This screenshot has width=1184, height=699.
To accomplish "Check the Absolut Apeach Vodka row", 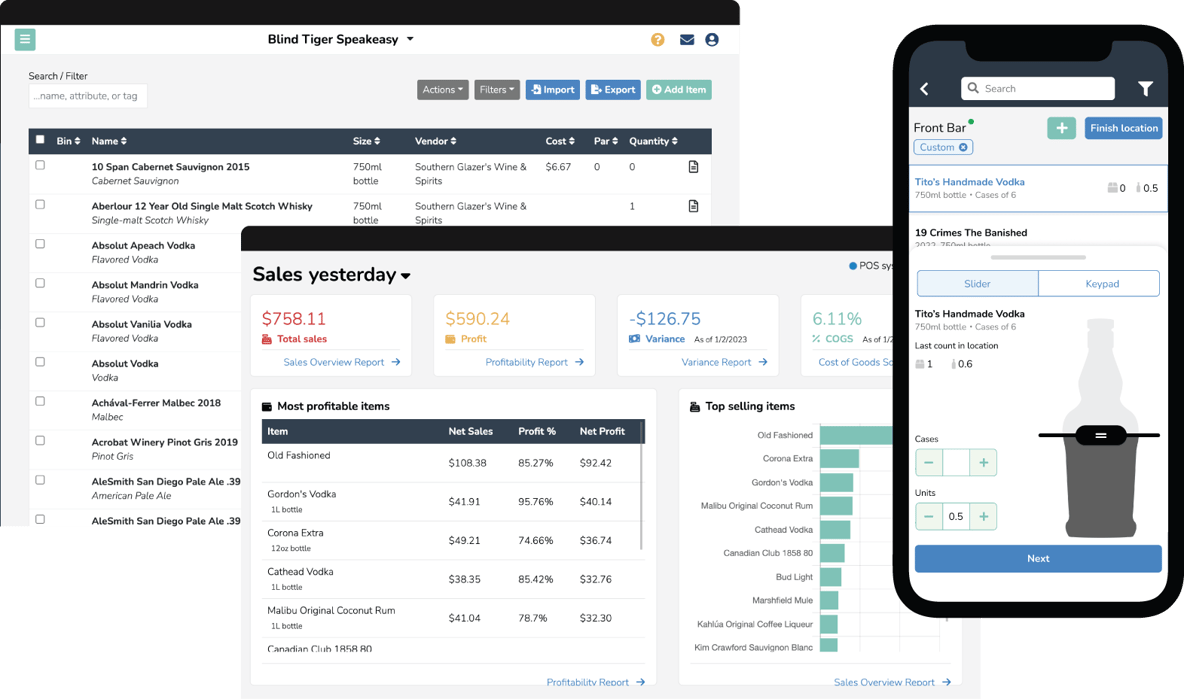I will click(x=40, y=244).
